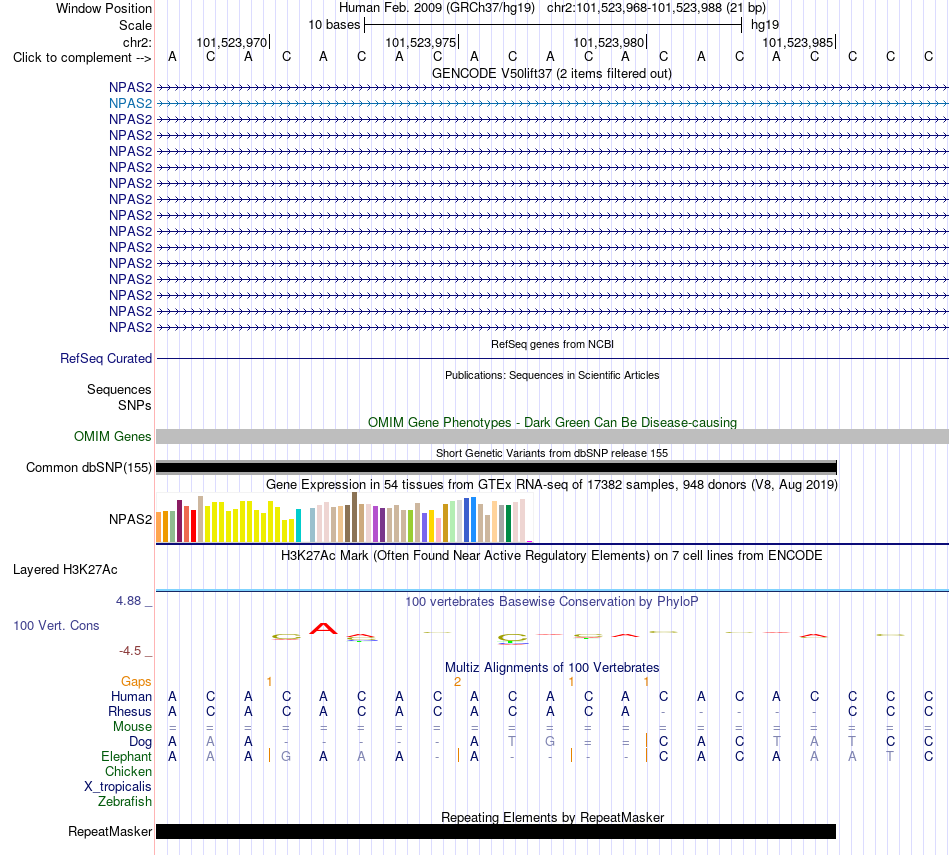This screenshot has width=950, height=855.
Task: Click the '10 bases' scale bar label
Action: [334, 25]
